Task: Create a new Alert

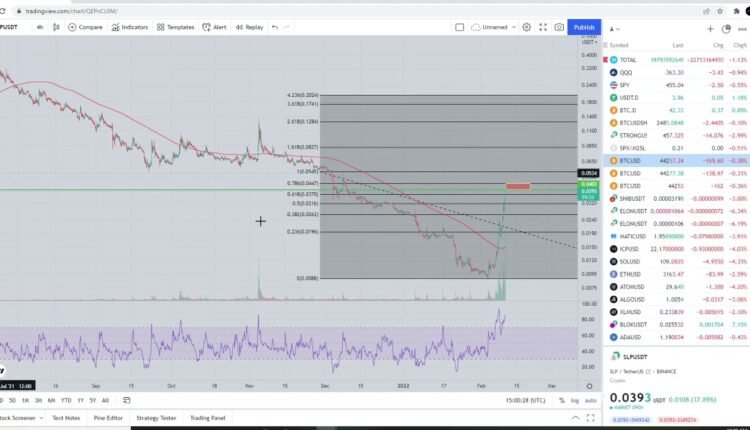Action: click(216, 27)
